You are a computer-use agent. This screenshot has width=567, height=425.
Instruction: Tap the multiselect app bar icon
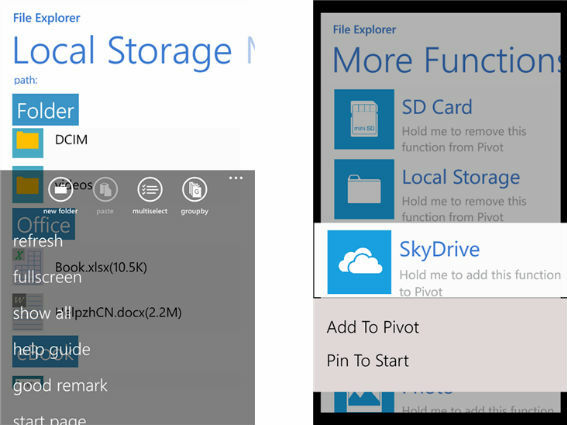point(150,189)
